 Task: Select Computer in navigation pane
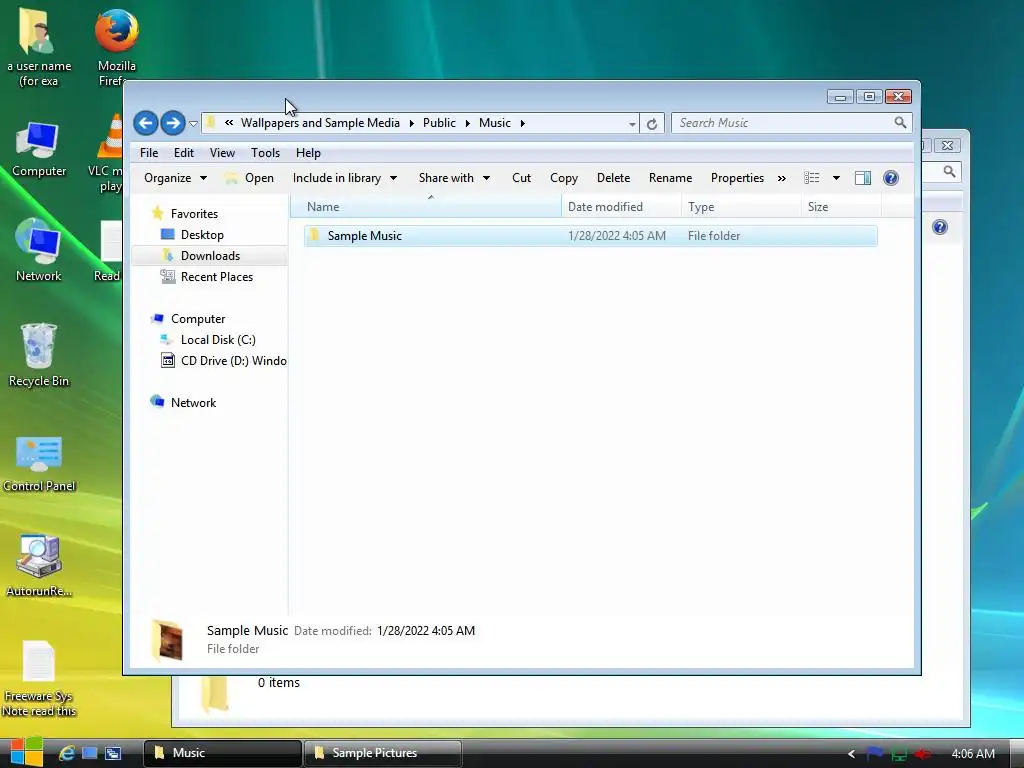[x=198, y=319]
